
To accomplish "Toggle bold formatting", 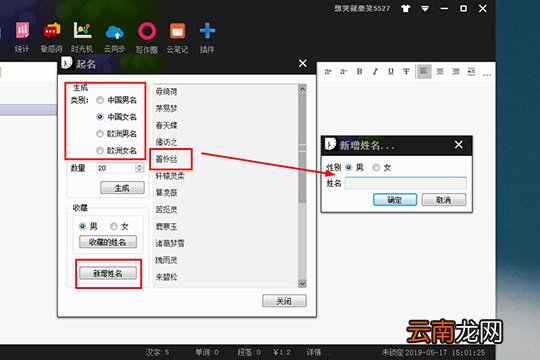I will [x=359, y=72].
